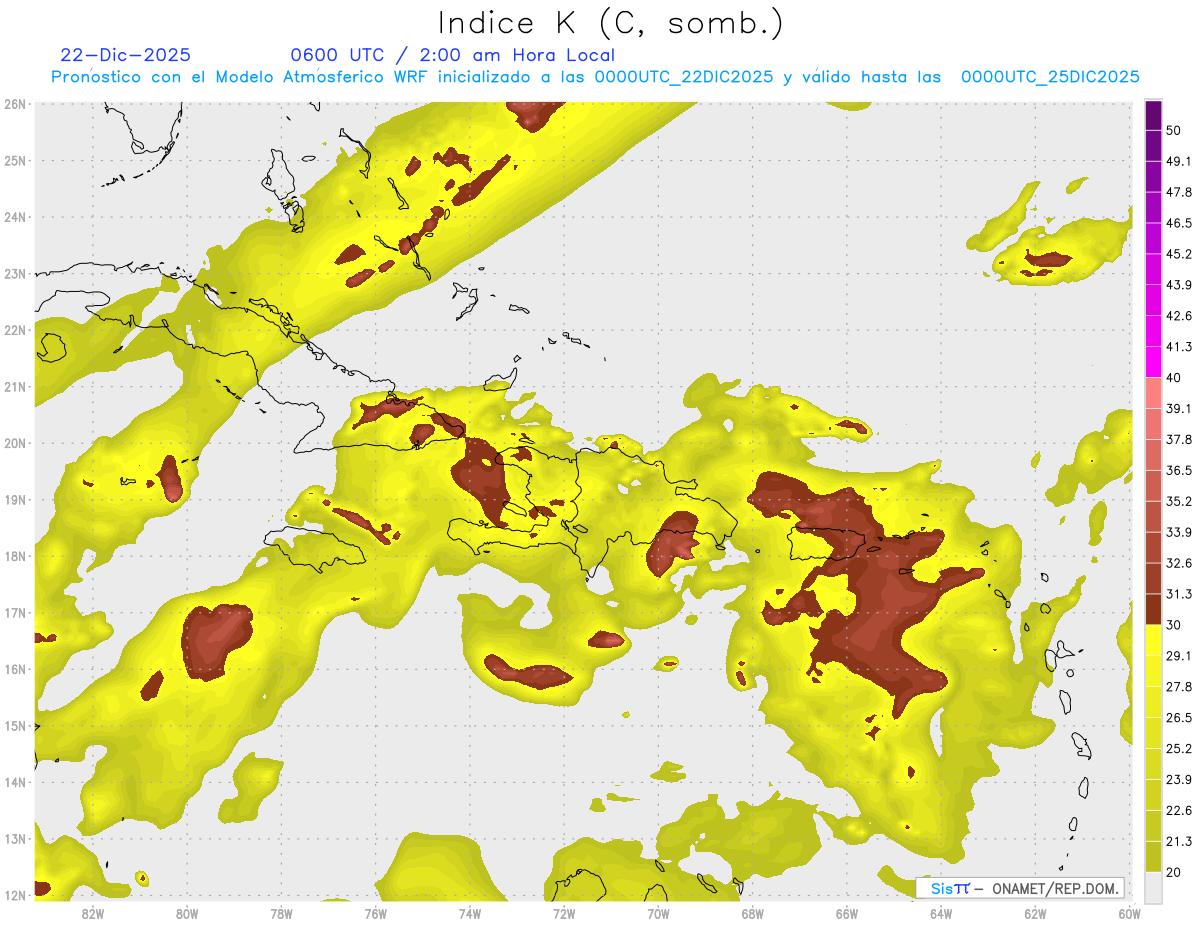Click the 80W longitude label

click(x=186, y=913)
